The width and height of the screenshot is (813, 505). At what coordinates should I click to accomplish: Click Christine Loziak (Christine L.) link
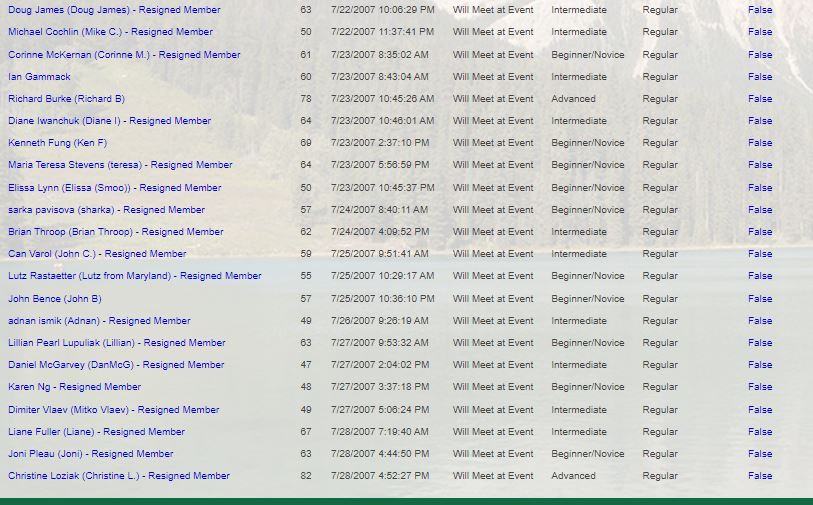point(118,476)
